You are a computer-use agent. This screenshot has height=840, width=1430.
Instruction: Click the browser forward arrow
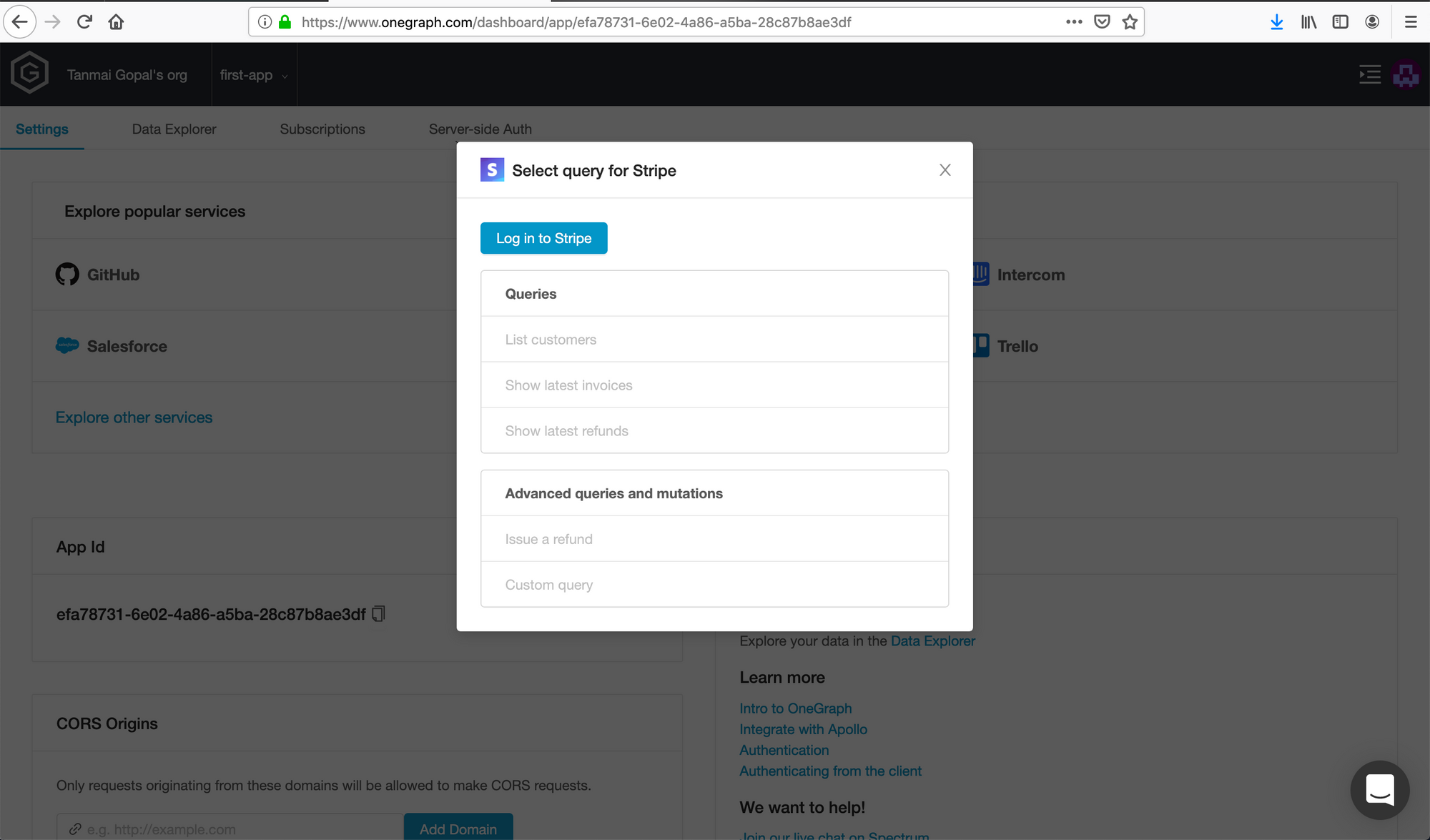(x=53, y=21)
